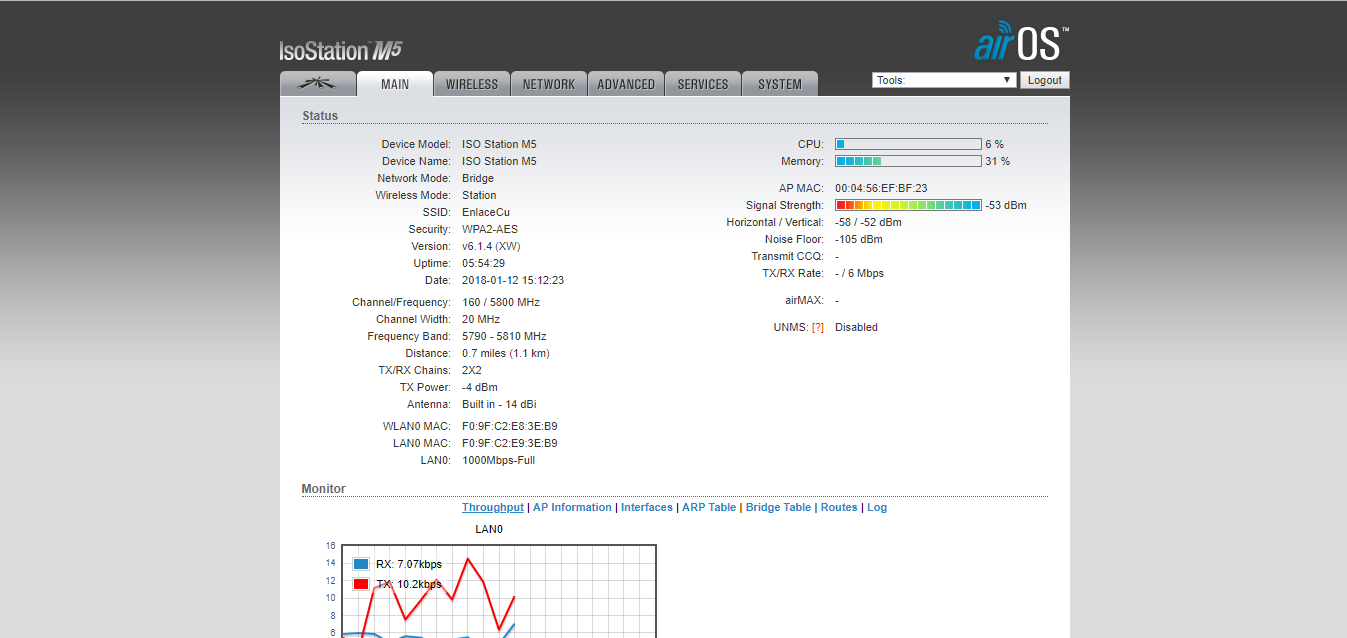The height and width of the screenshot is (638, 1347).
Task: Show the AP Information monitor
Action: (572, 507)
